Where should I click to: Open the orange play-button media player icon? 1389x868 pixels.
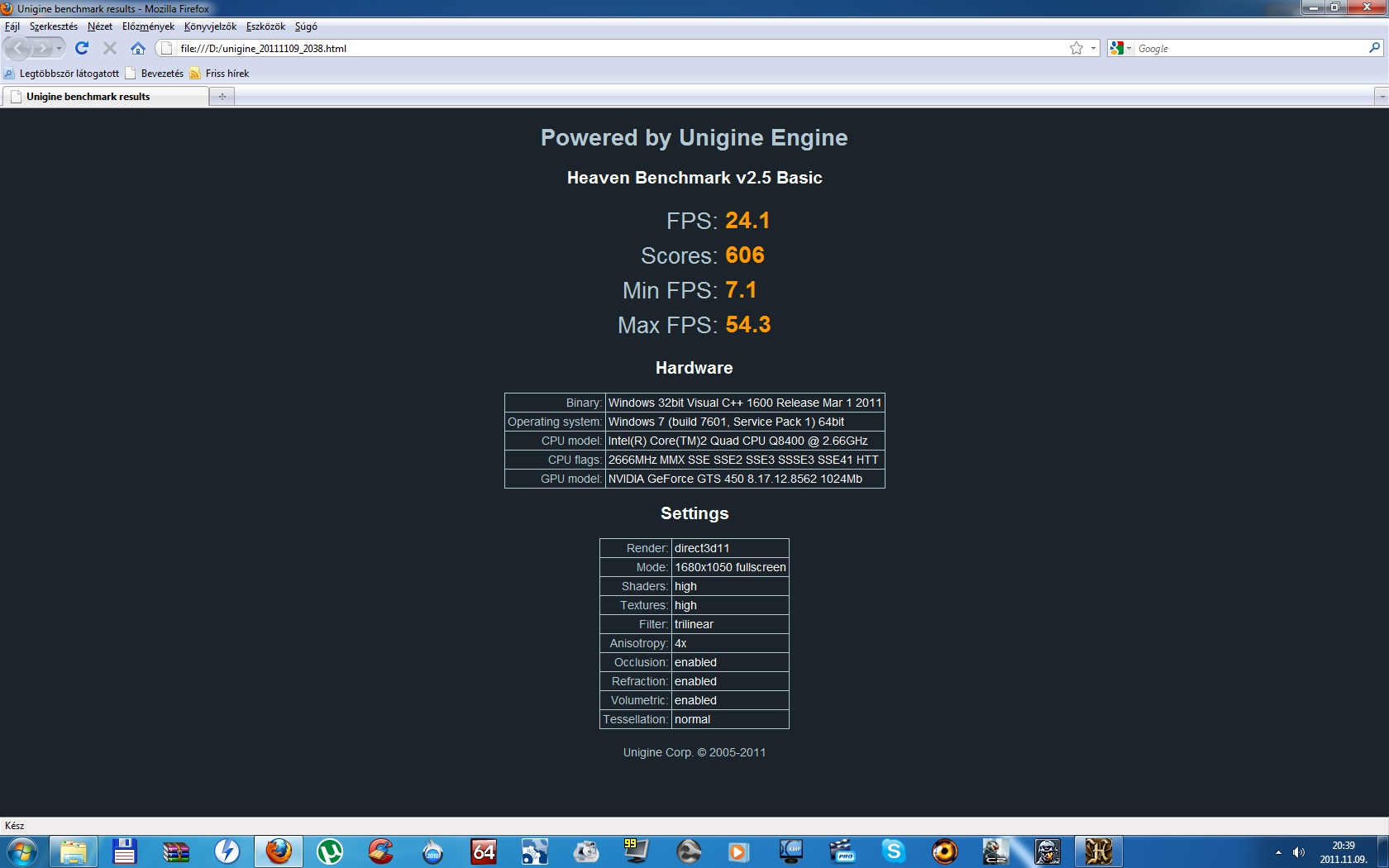(738, 851)
